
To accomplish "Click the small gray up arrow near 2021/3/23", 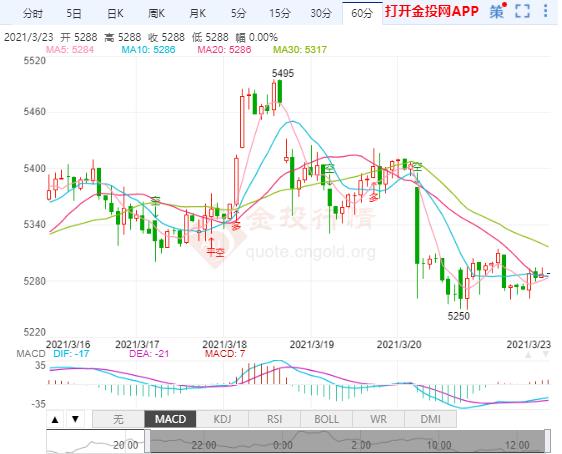I will 528,355.
